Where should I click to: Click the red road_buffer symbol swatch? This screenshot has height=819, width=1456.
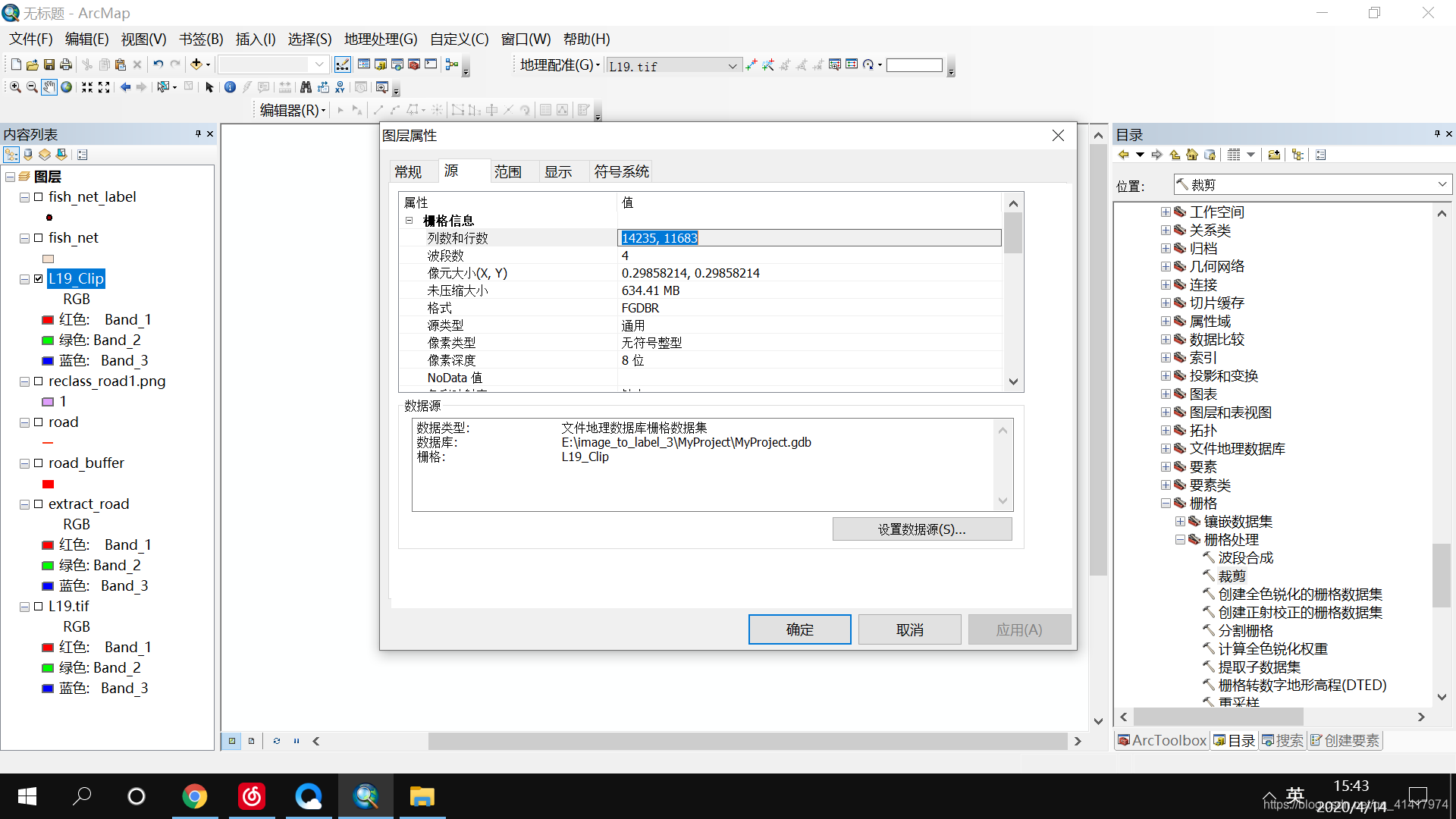point(49,484)
